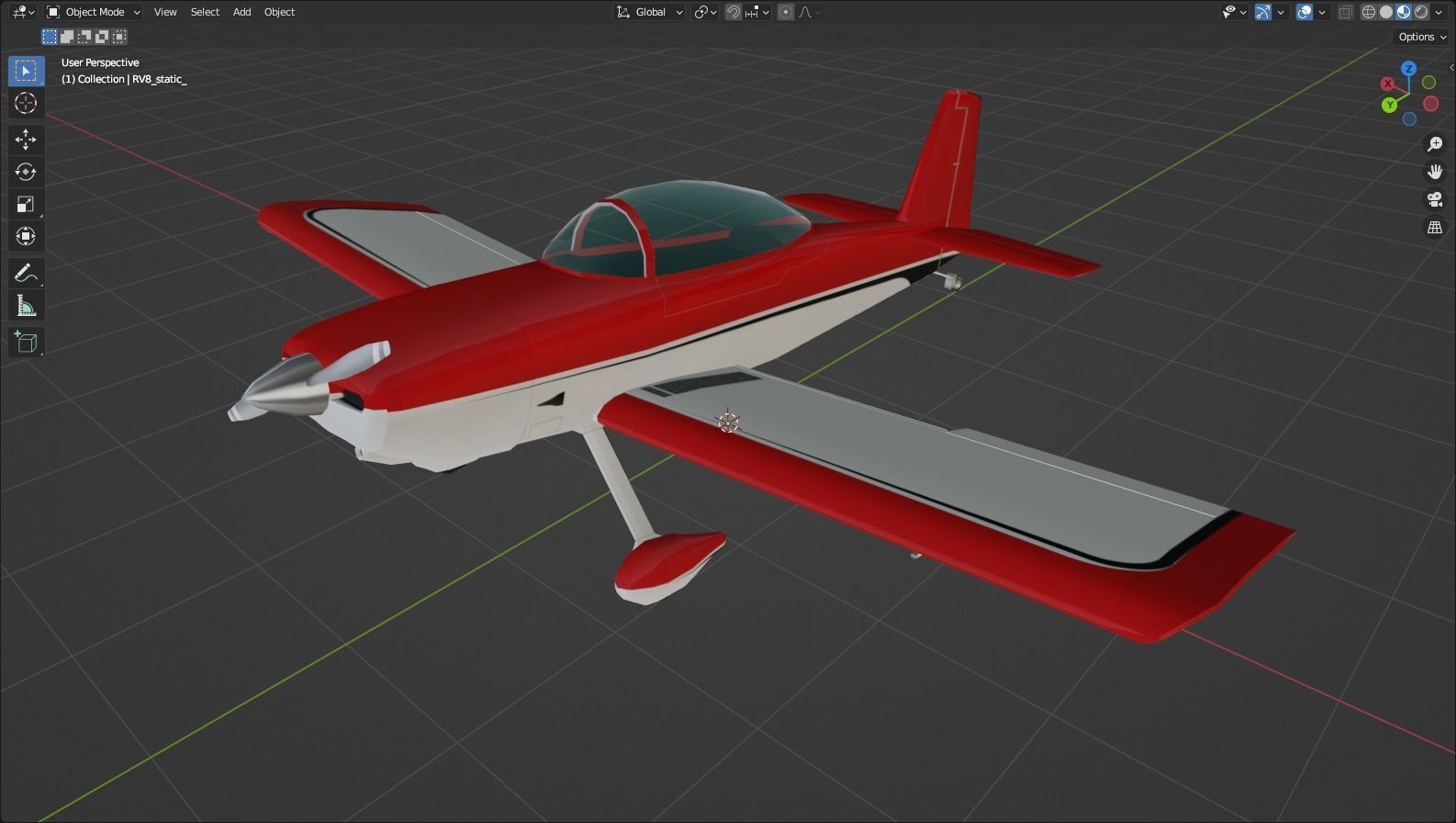Open the Global transform orientation dropdown
Viewport: 1456px width, 823px height.
650,12
